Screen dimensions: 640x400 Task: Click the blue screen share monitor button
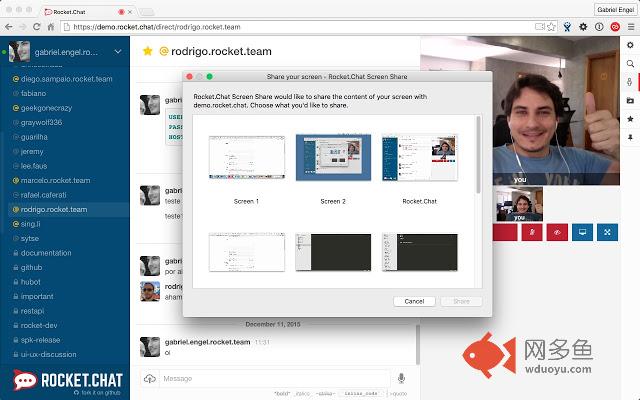point(582,232)
